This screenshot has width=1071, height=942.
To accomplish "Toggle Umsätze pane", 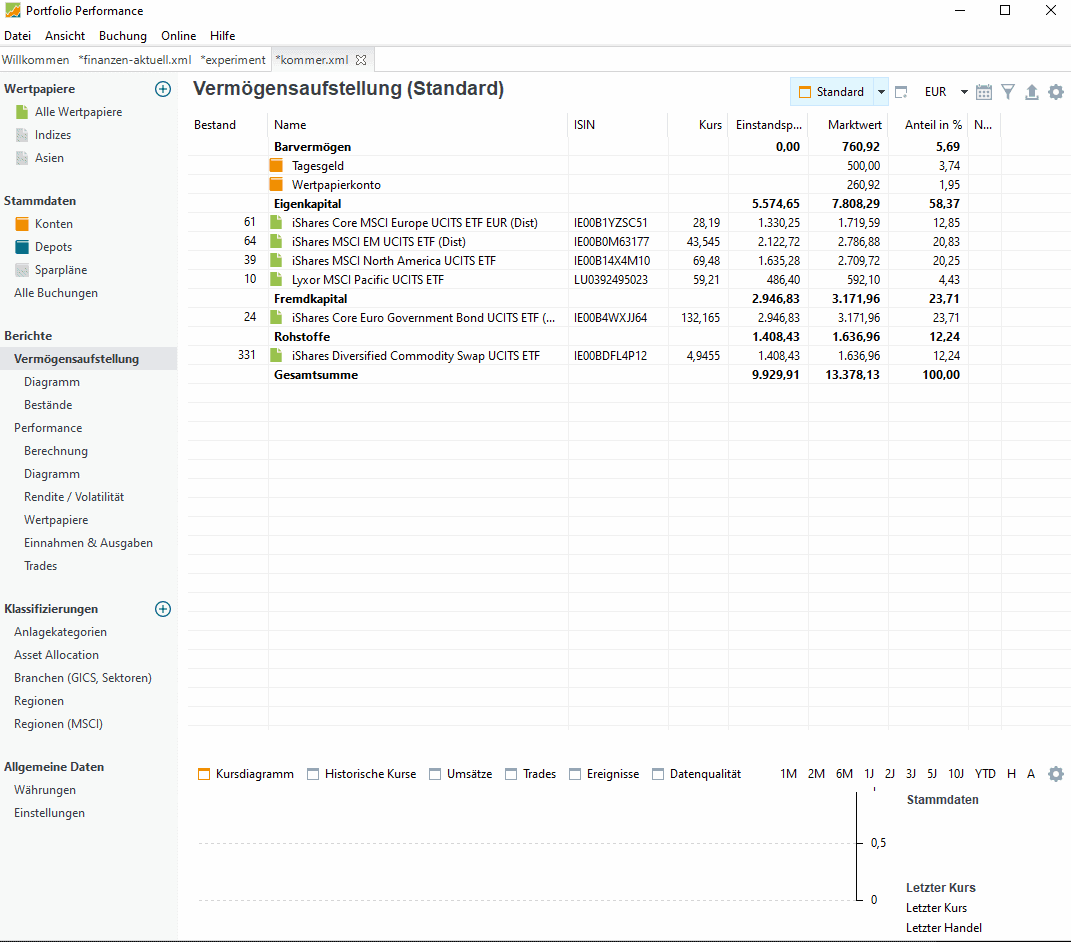I will point(460,774).
